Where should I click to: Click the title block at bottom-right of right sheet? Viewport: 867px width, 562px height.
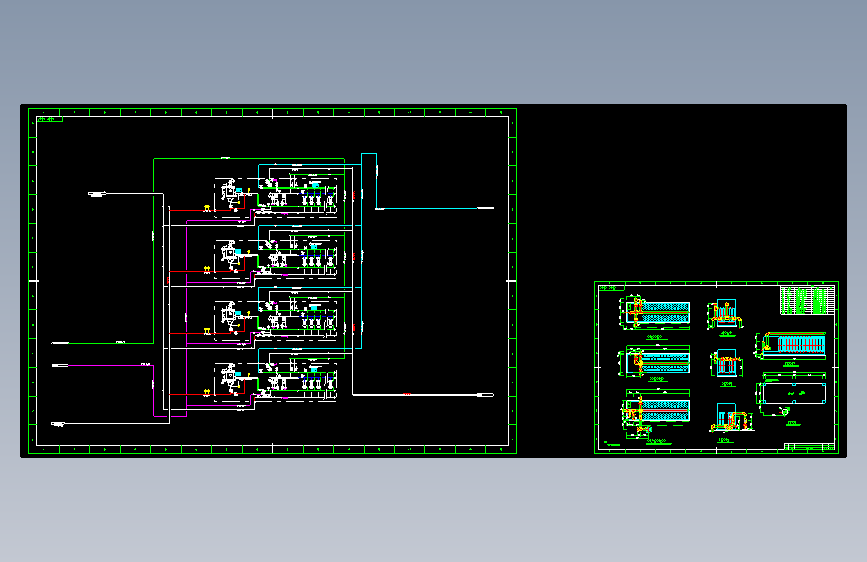[x=809, y=446]
